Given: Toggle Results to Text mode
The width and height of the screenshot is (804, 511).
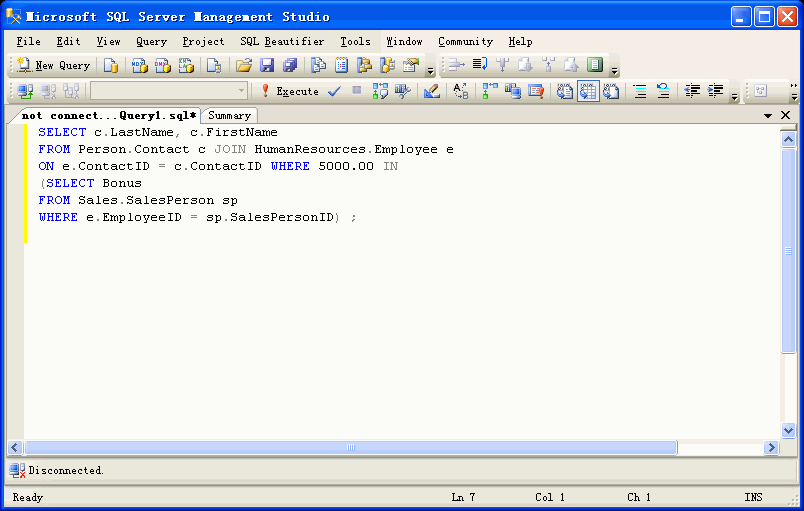Looking at the screenshot, I should (x=564, y=91).
